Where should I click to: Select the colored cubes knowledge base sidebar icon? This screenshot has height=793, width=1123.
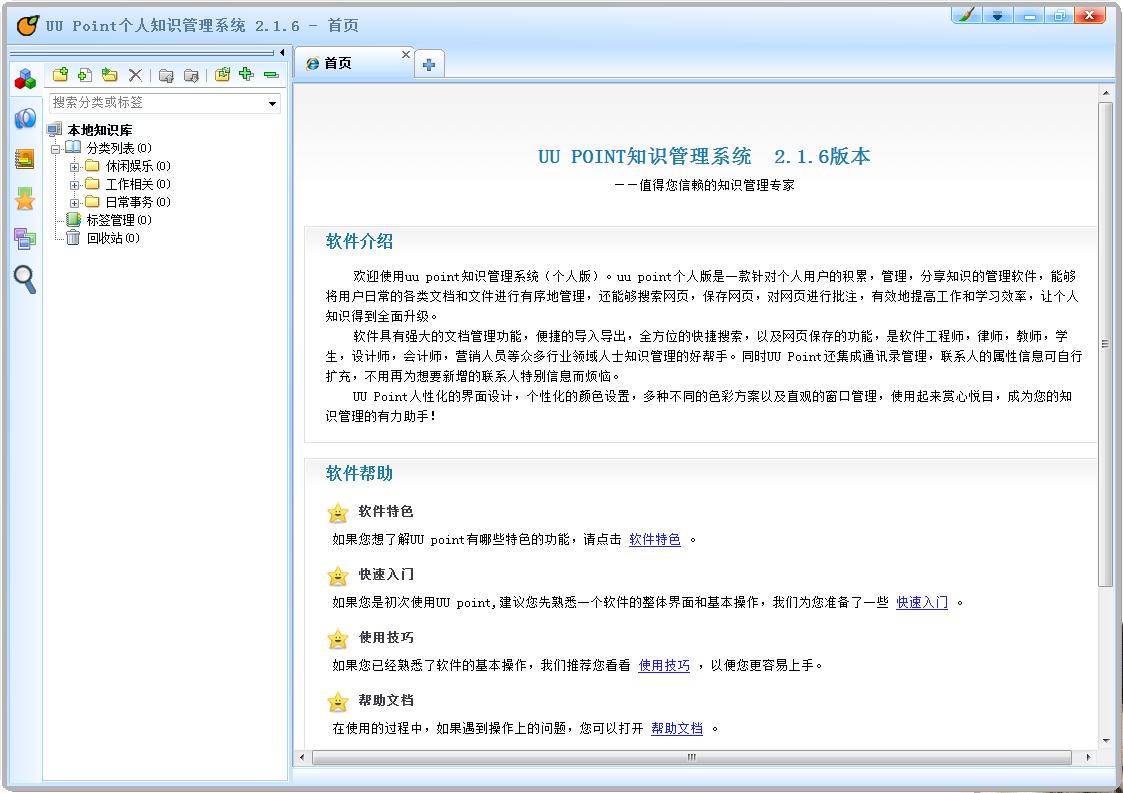click(25, 80)
